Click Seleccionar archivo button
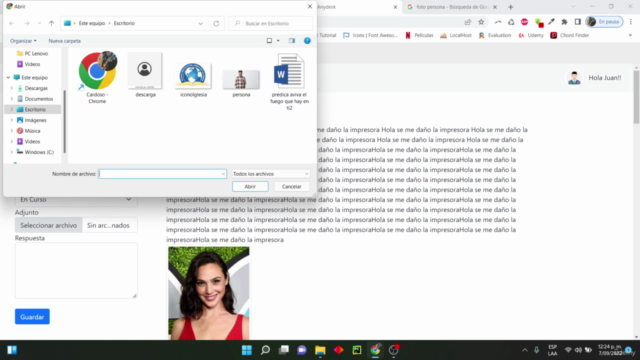 (49, 225)
